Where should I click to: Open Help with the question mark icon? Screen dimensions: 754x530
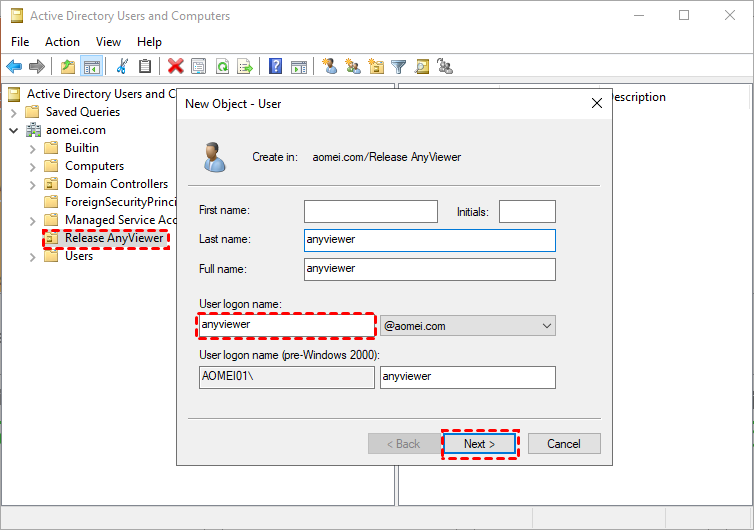coord(275,67)
